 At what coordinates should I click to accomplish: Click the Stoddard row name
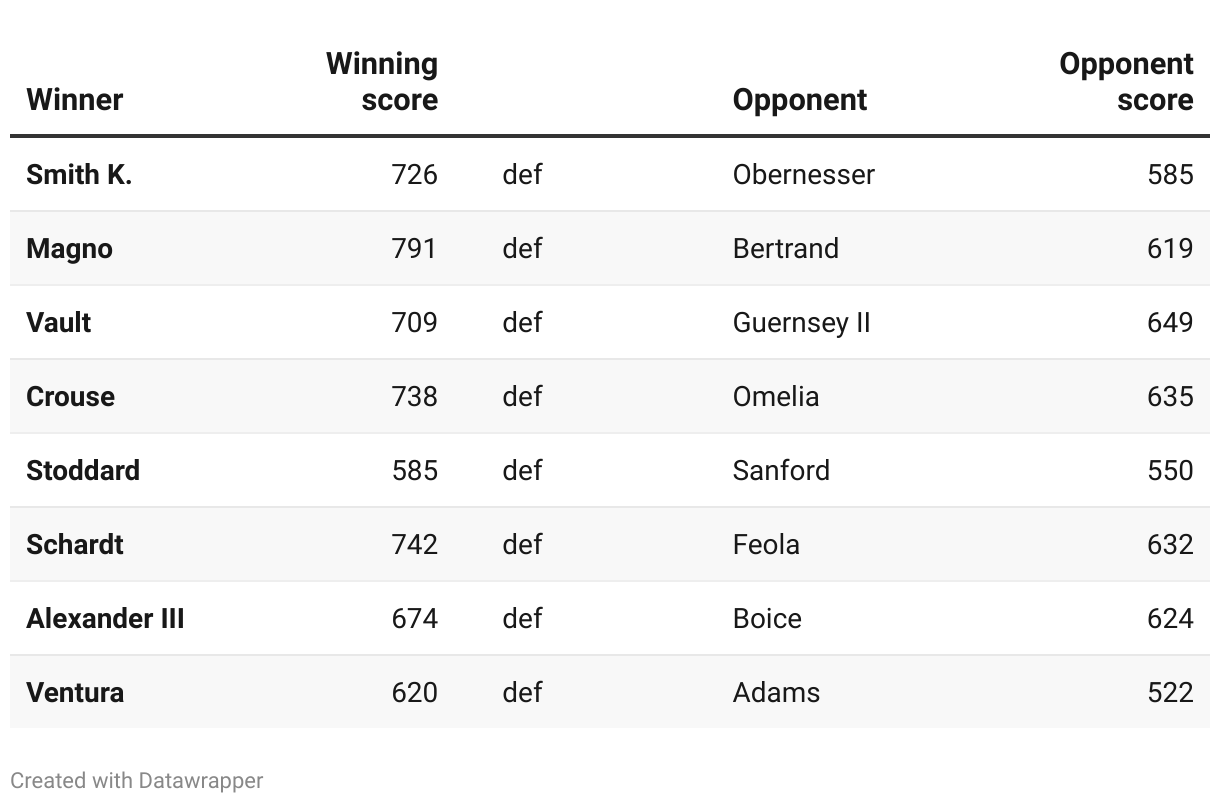click(83, 471)
